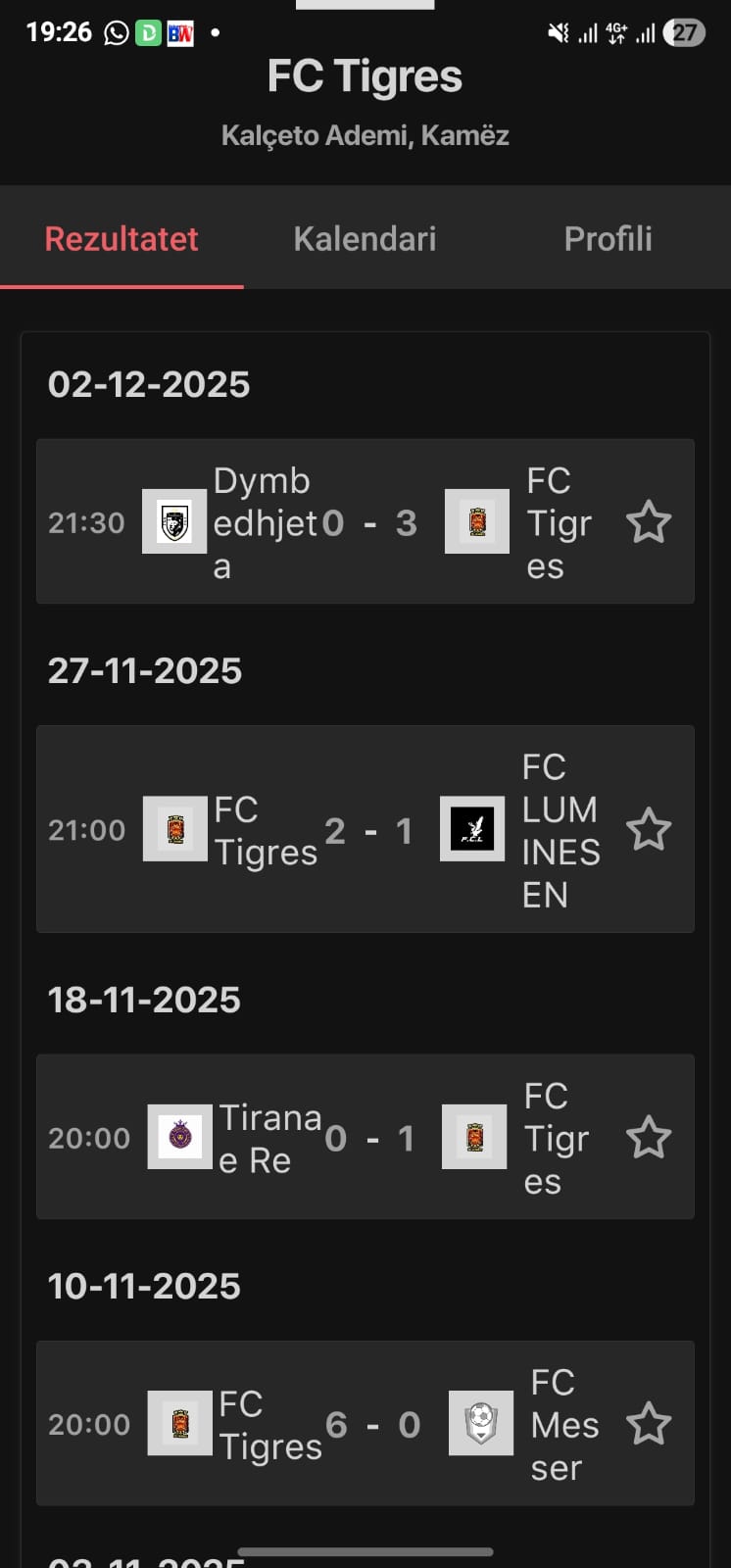Tap FC Tigres logo in 02-12-2025 match
The height and width of the screenshot is (1568, 731).
click(x=477, y=522)
